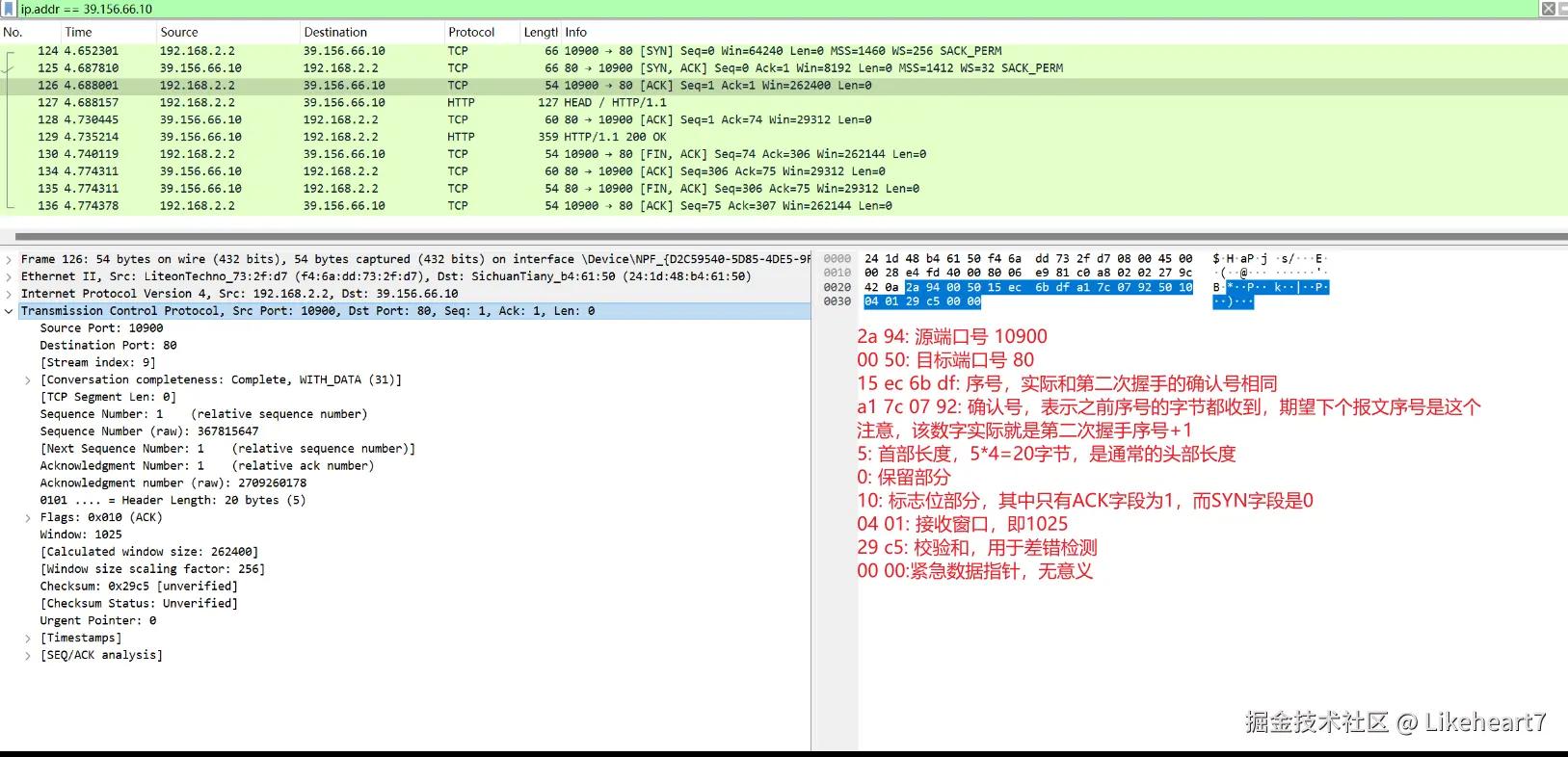Image resolution: width=1568 pixels, height=757 pixels.
Task: Select the Window: 1025 field
Action: pos(81,535)
